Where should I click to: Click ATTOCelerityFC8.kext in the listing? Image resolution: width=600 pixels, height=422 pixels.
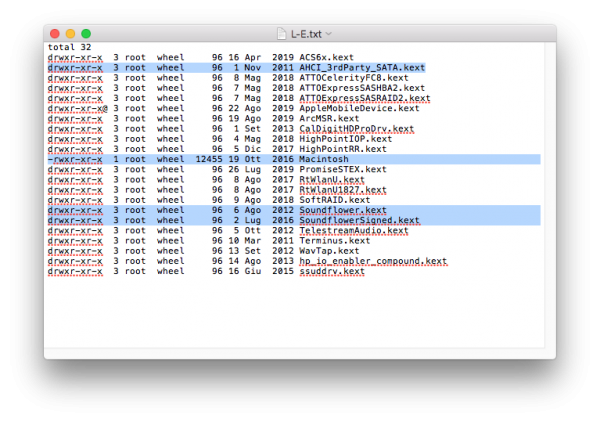click(354, 78)
